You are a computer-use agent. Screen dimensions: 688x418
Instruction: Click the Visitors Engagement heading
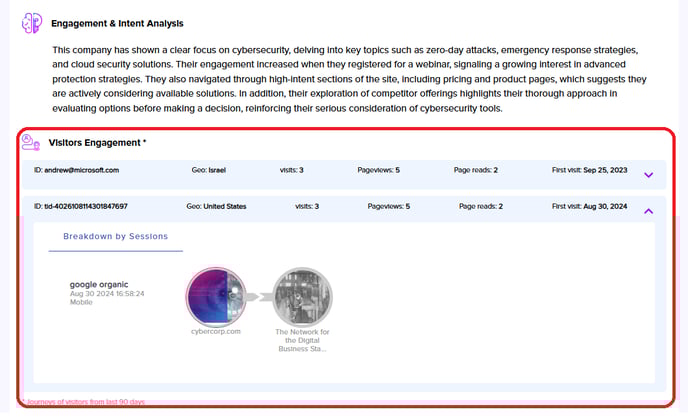[97, 143]
